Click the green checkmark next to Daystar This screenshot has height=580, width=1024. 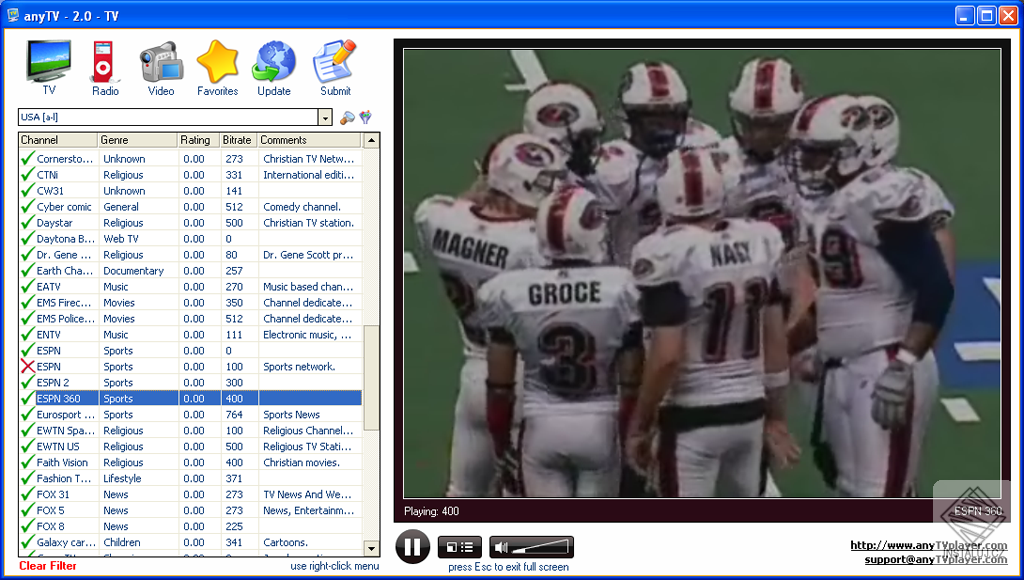tap(27, 223)
